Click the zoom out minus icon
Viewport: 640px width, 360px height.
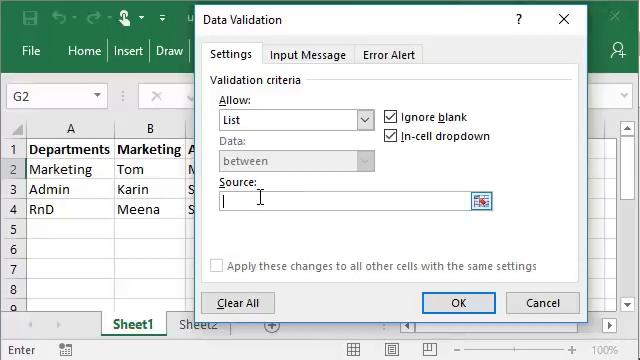[457, 350]
